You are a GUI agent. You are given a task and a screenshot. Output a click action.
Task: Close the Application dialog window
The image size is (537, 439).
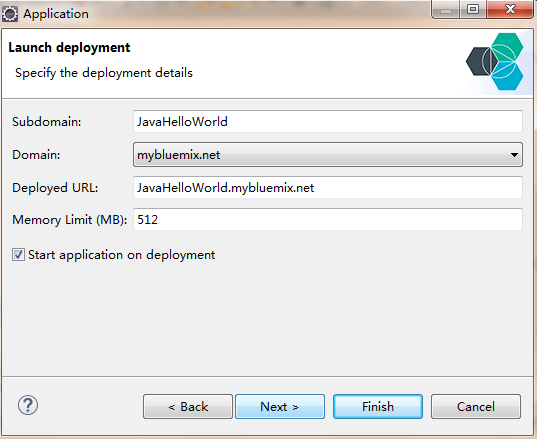510,9
